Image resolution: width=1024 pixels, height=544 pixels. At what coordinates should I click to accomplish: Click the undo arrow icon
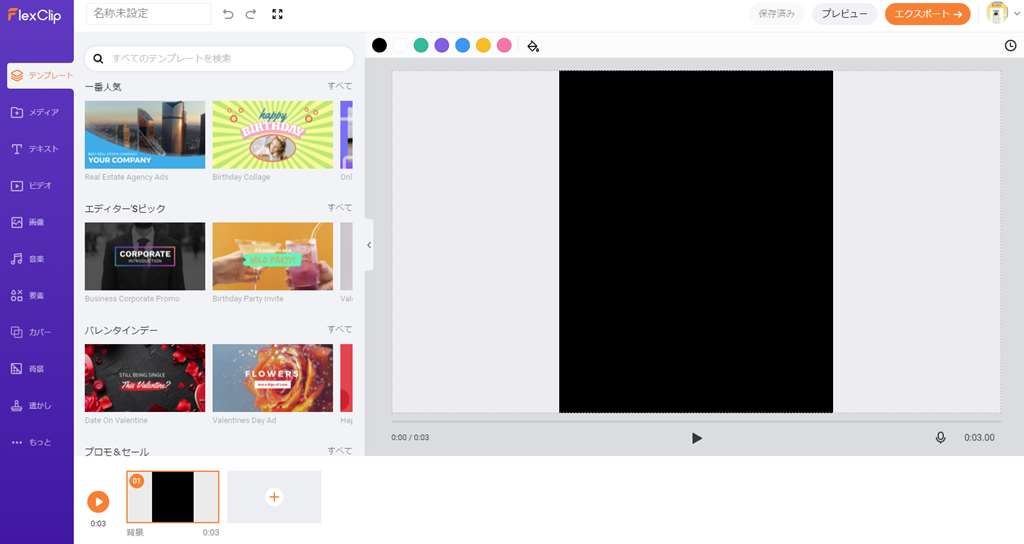(228, 14)
